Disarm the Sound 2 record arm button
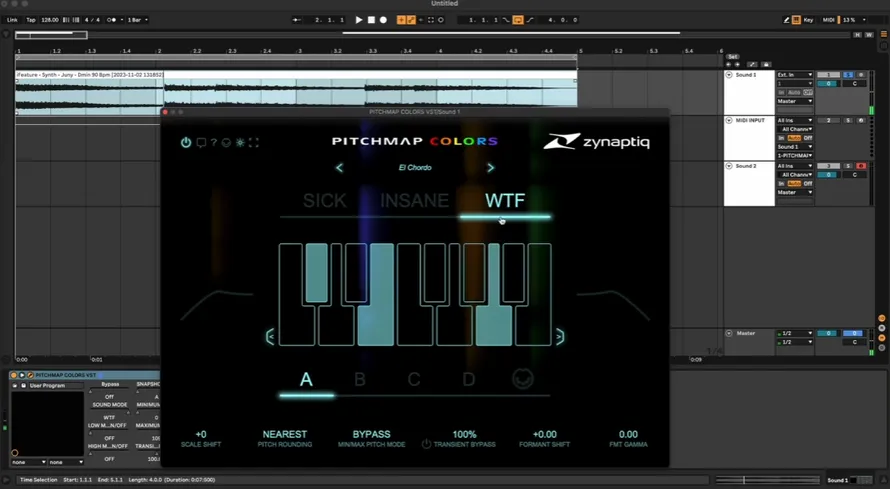The image size is (890, 489). (861, 166)
